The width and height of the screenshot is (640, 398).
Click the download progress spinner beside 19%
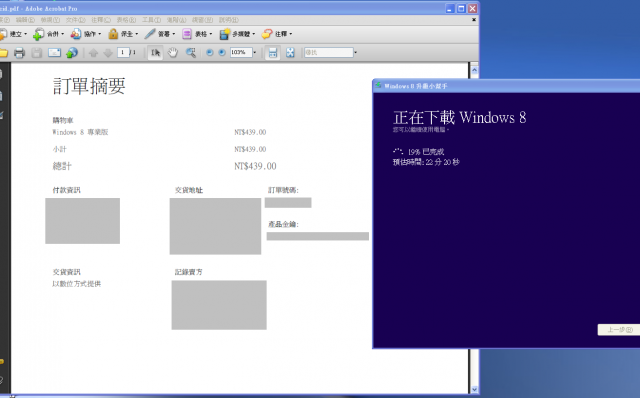tap(398, 151)
